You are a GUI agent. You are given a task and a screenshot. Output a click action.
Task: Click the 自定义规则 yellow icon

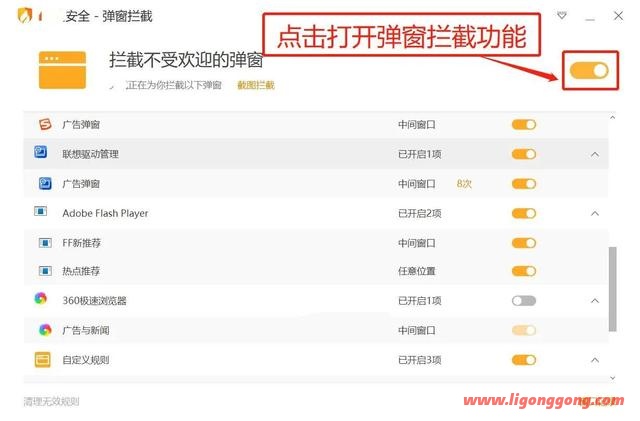42,360
